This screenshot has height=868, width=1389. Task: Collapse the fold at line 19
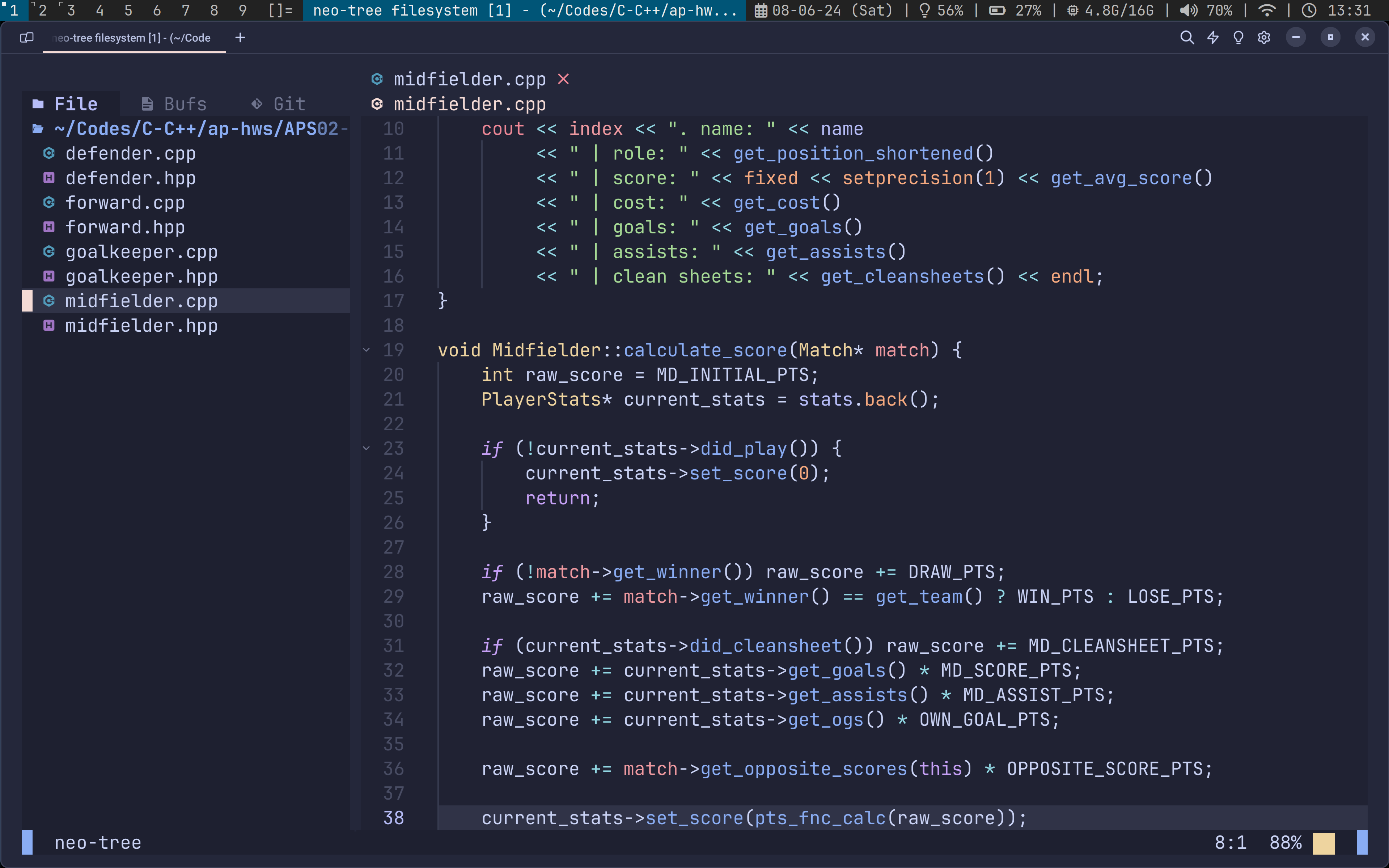[x=366, y=350]
